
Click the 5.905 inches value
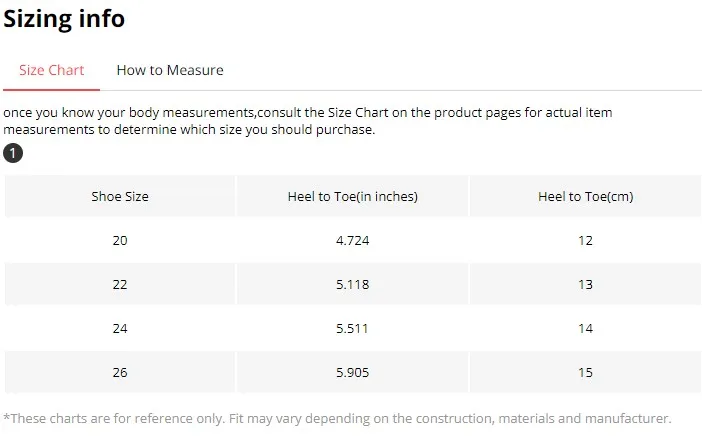352,373
